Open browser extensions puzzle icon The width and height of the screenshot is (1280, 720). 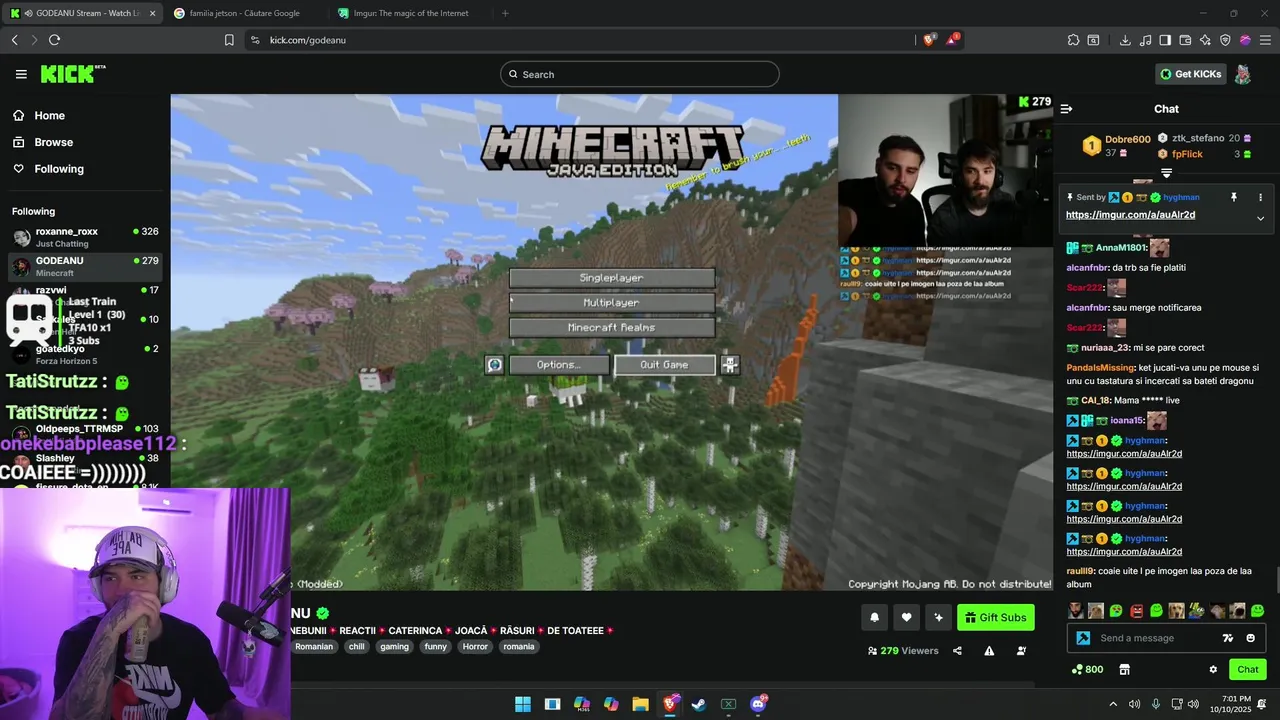[1073, 40]
